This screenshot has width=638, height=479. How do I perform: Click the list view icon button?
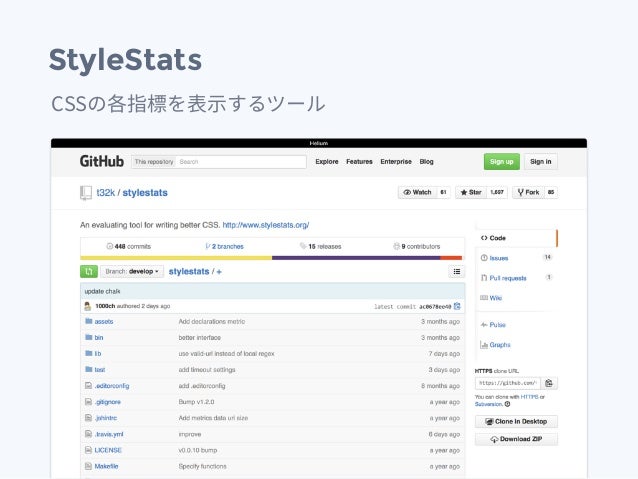(457, 271)
